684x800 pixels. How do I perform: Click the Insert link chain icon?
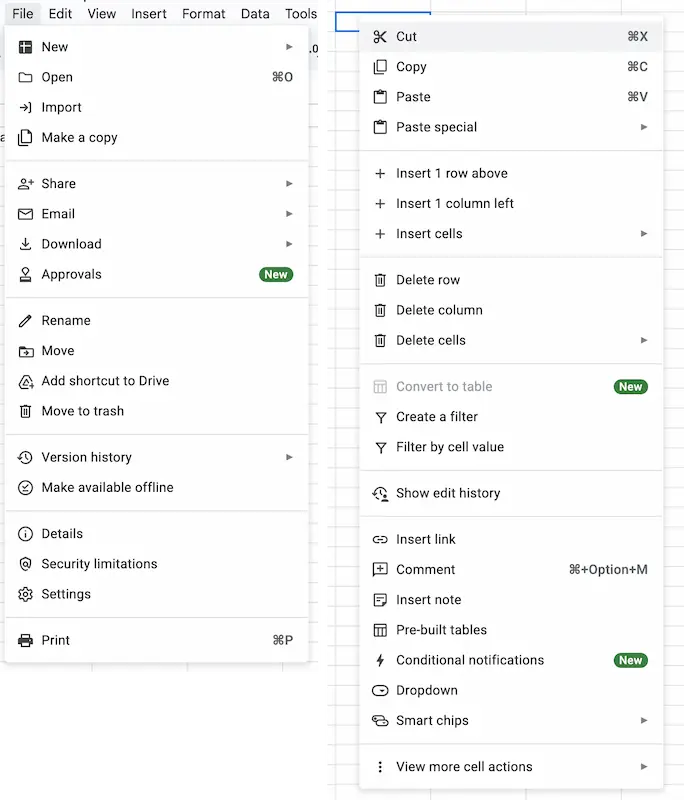(x=380, y=540)
